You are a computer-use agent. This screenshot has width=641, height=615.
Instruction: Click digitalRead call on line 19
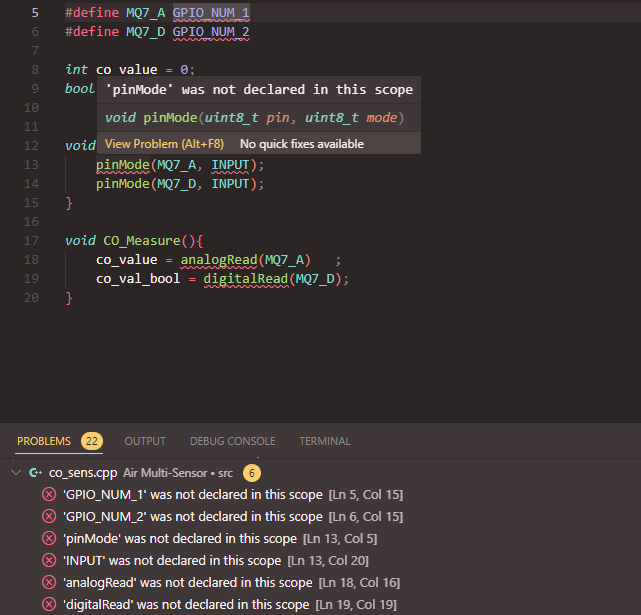(246, 279)
